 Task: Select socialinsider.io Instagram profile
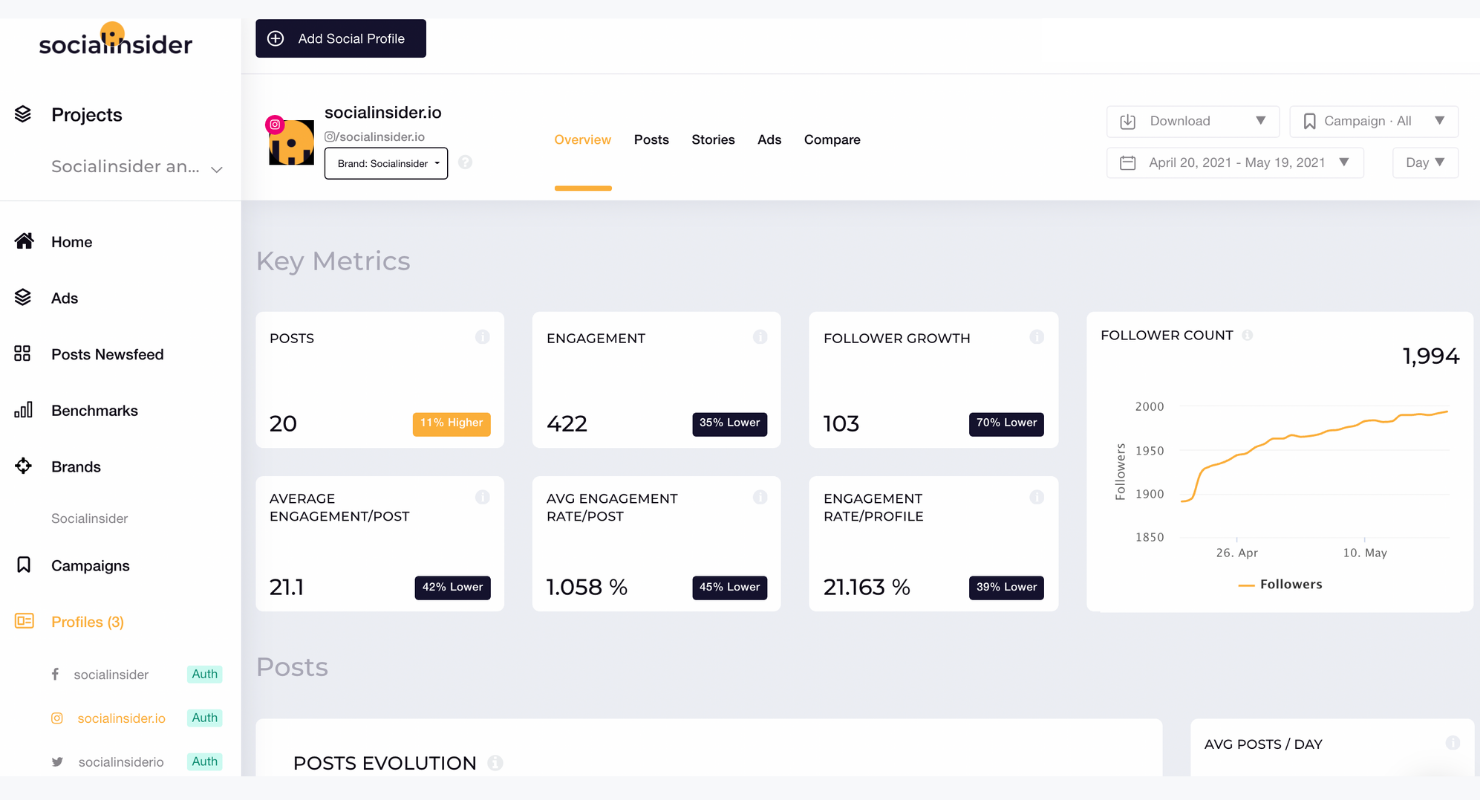tap(122, 719)
